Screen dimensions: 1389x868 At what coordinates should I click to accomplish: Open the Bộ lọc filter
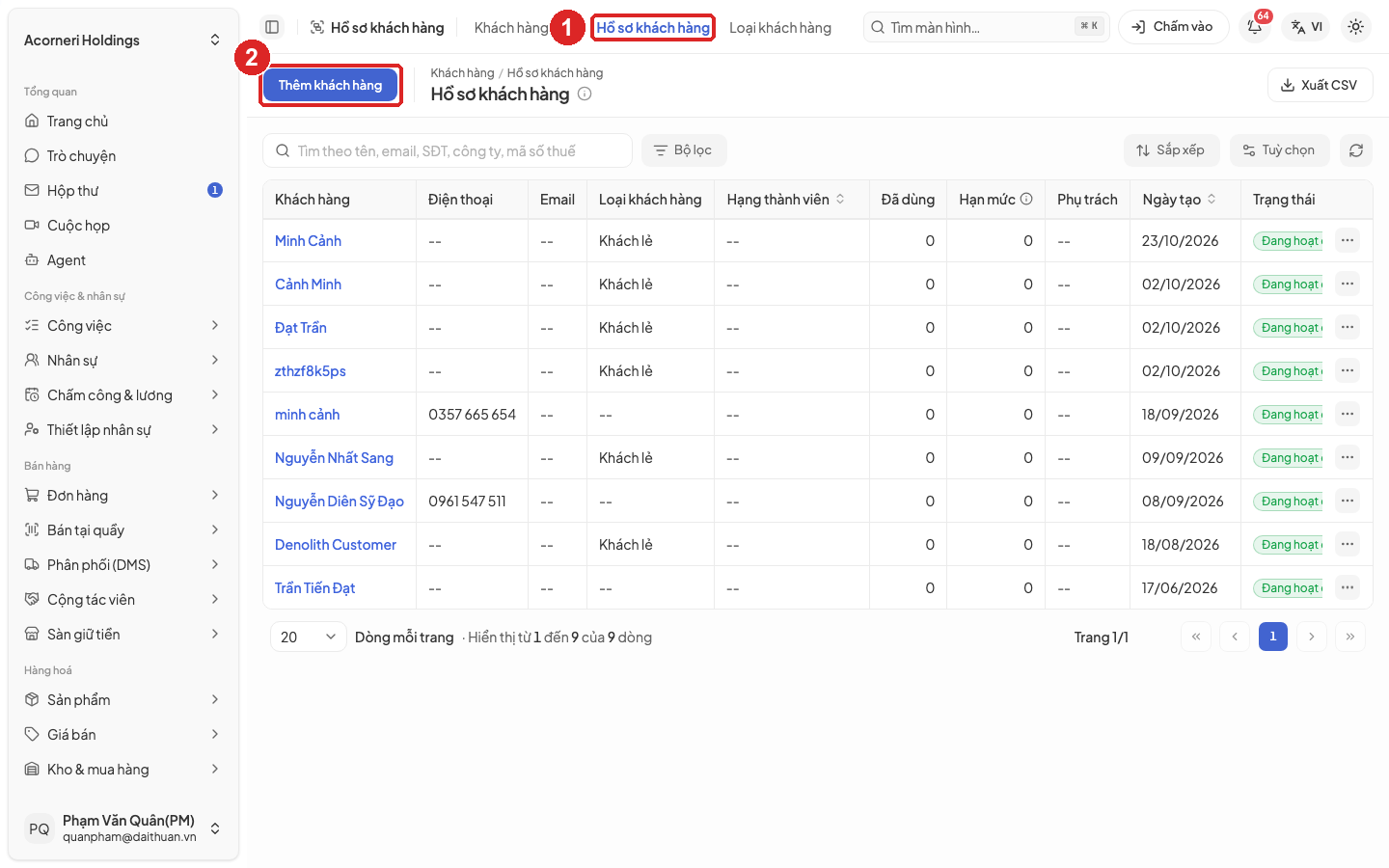click(x=684, y=150)
